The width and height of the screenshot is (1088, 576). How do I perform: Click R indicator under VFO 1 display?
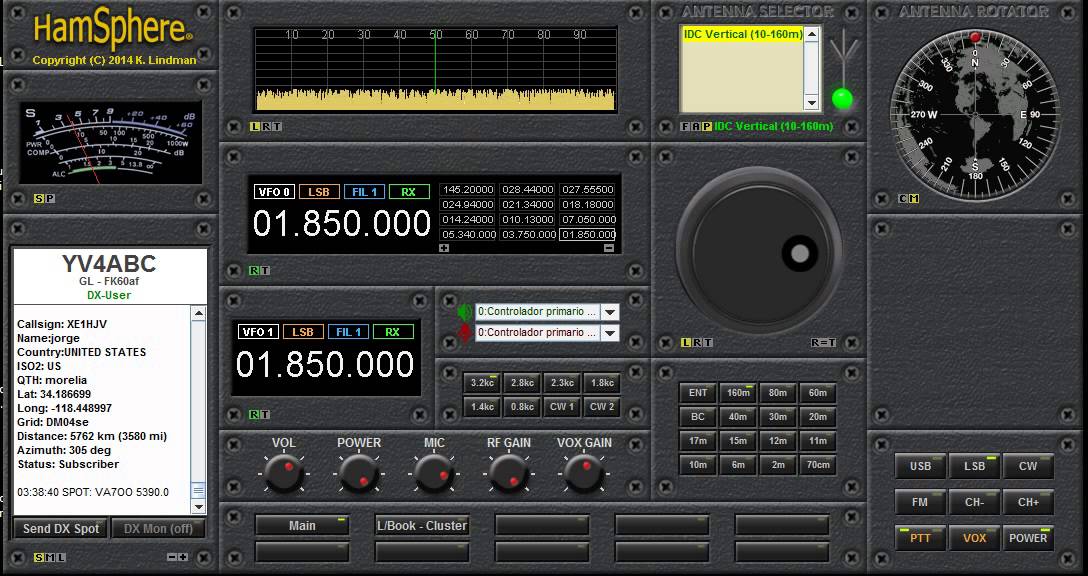tap(254, 414)
